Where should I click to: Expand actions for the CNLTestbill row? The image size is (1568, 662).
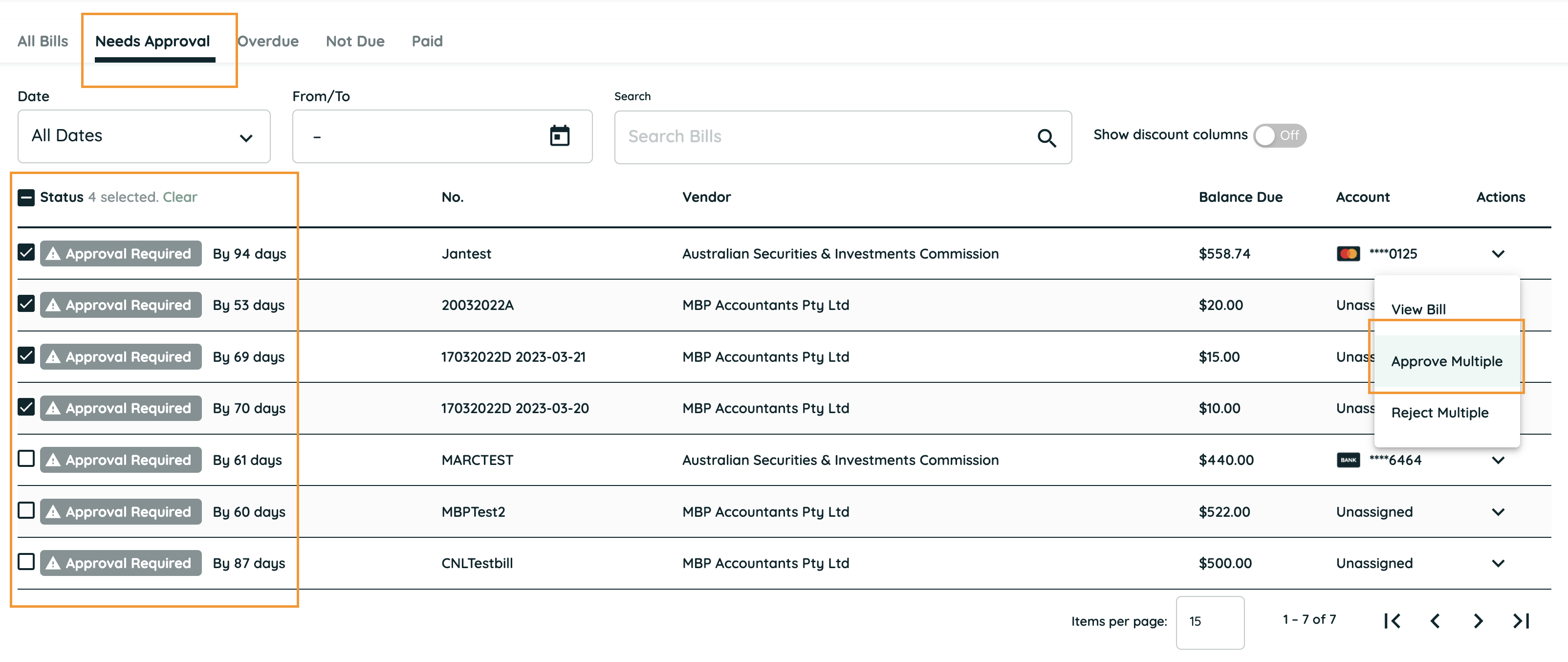click(x=1498, y=563)
